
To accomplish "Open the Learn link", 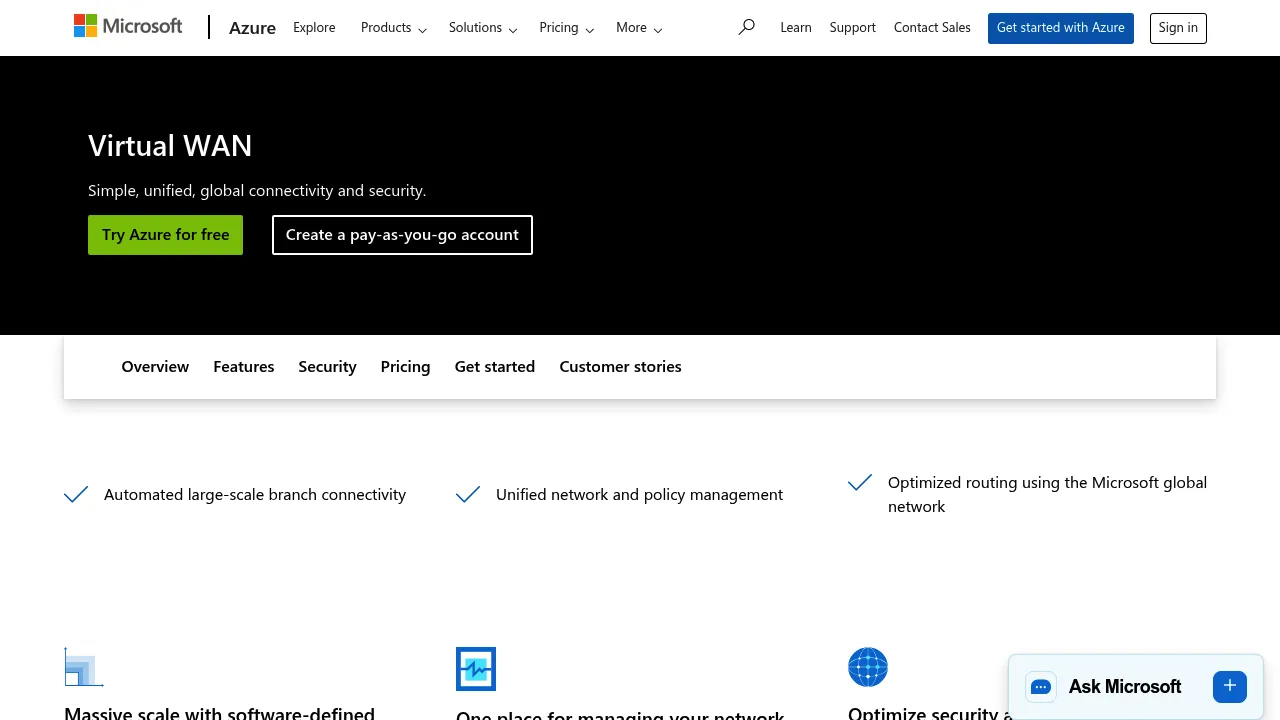I will (x=796, y=28).
